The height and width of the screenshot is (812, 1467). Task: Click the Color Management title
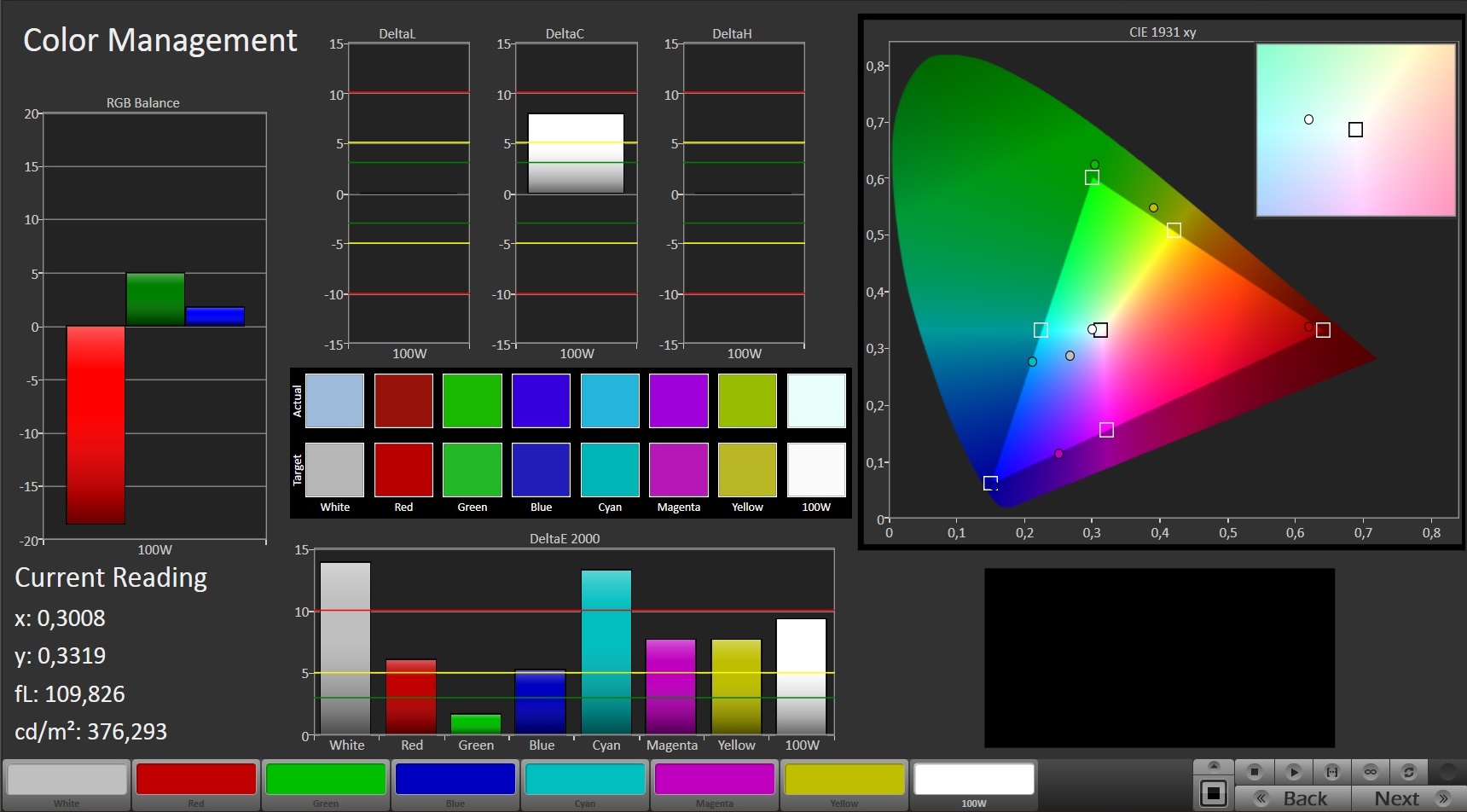tap(159, 40)
